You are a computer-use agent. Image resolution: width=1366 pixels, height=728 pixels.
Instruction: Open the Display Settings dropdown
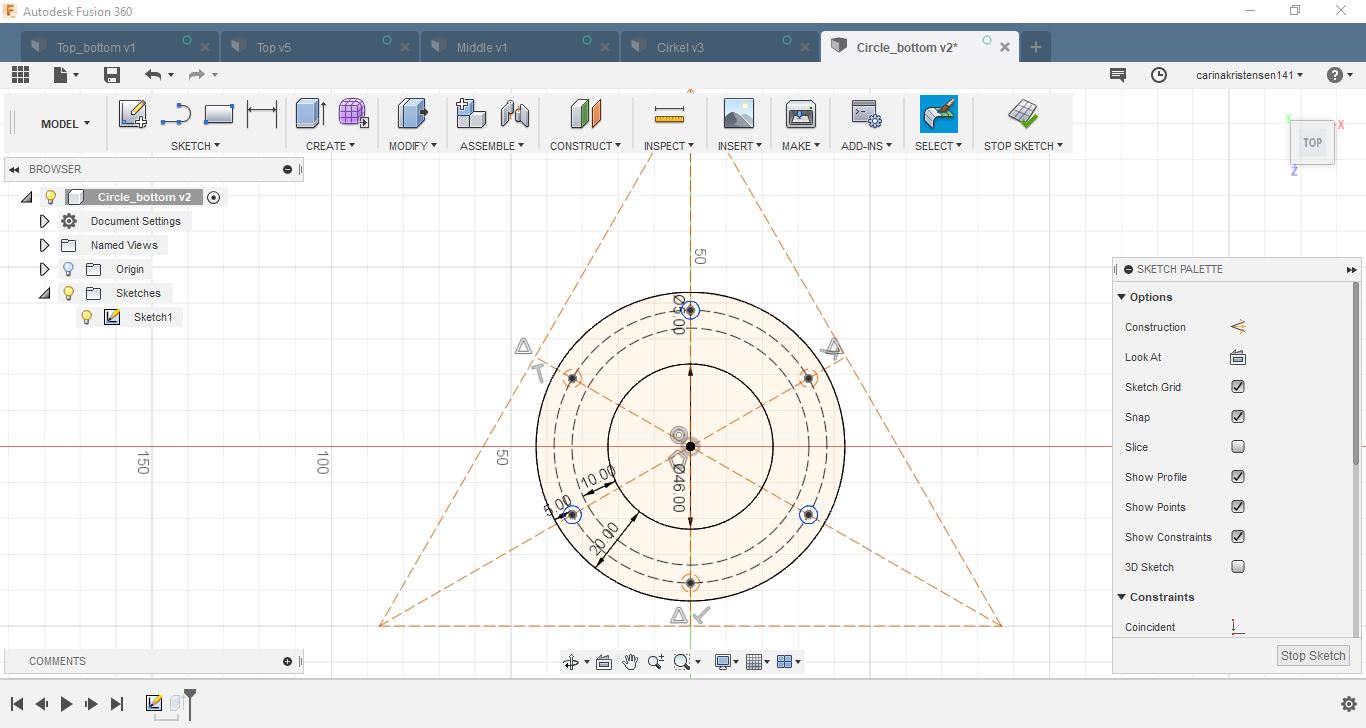727,662
